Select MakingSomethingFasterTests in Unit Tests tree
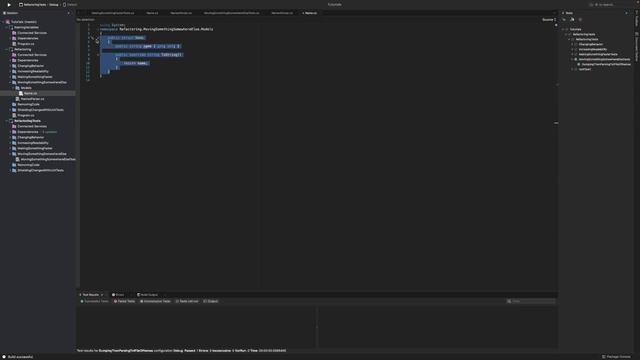Image resolution: width=640 pixels, height=360 pixels. 598,54
